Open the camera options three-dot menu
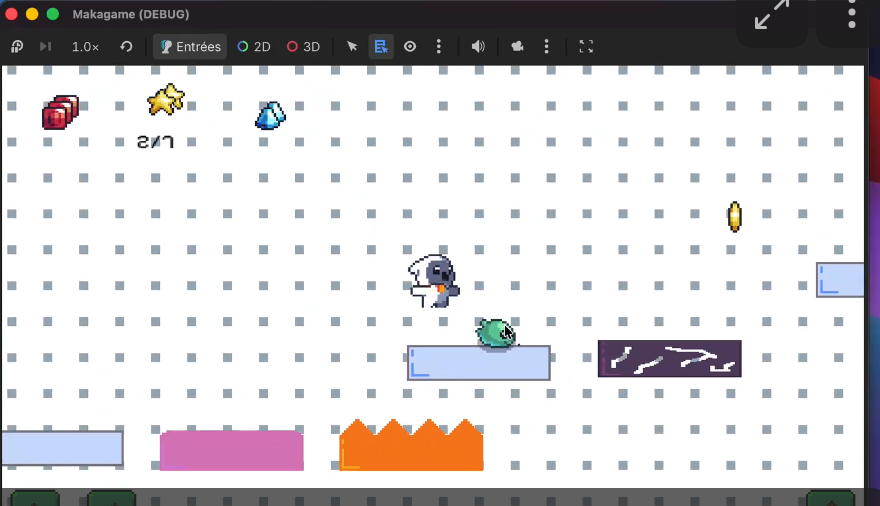 click(x=547, y=47)
